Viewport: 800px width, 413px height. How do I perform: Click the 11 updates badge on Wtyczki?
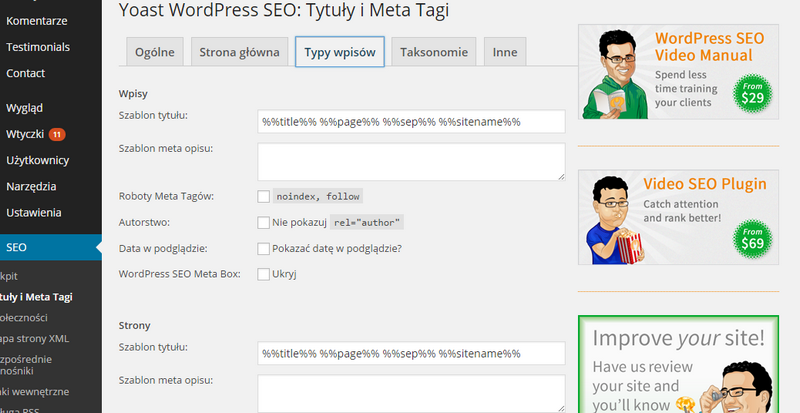57,135
